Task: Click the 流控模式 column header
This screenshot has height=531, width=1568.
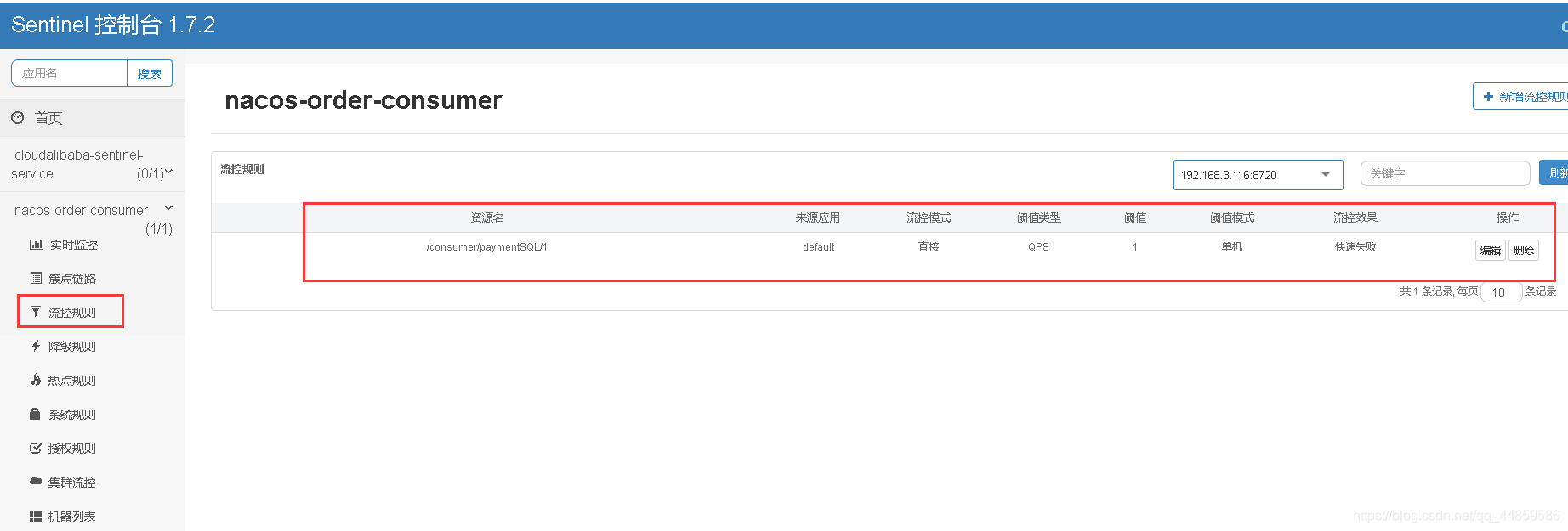Action: point(929,218)
